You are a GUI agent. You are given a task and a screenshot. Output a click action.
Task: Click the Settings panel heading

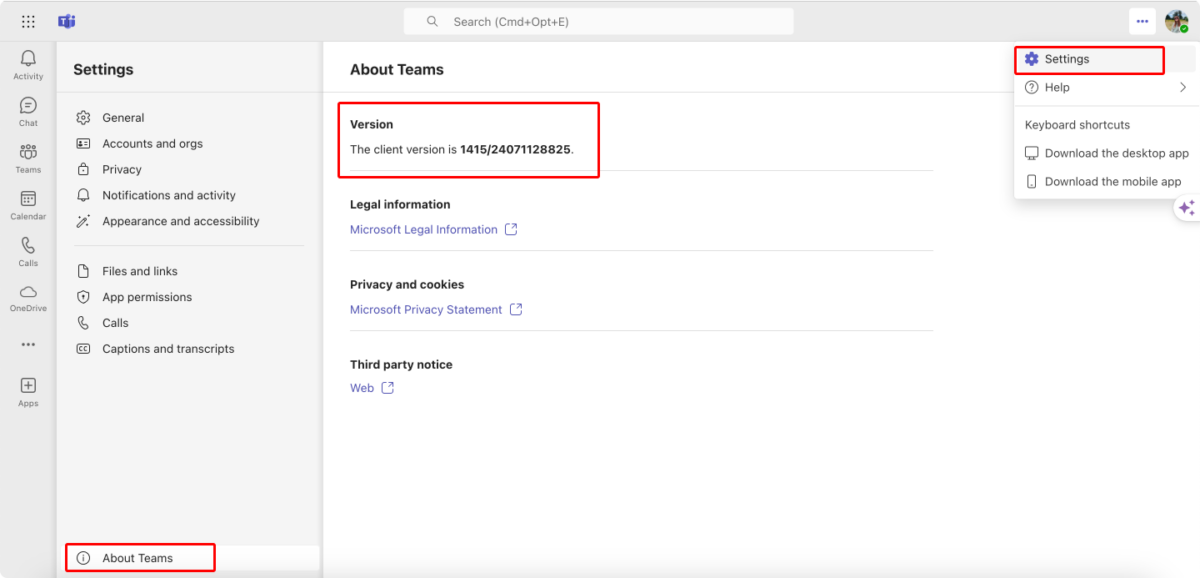pyautogui.click(x=103, y=70)
